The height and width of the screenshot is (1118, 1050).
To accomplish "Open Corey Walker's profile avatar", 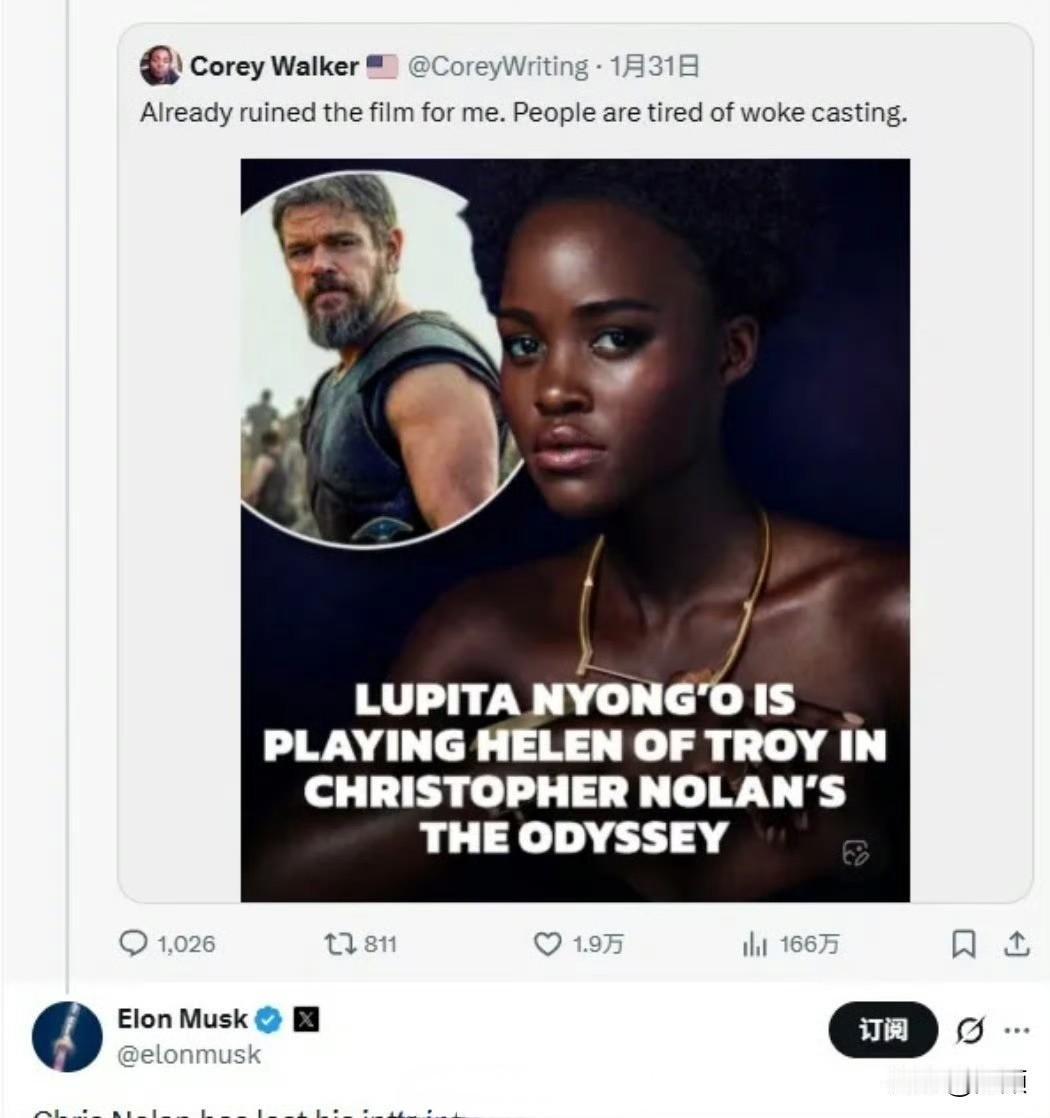I will click(160, 66).
